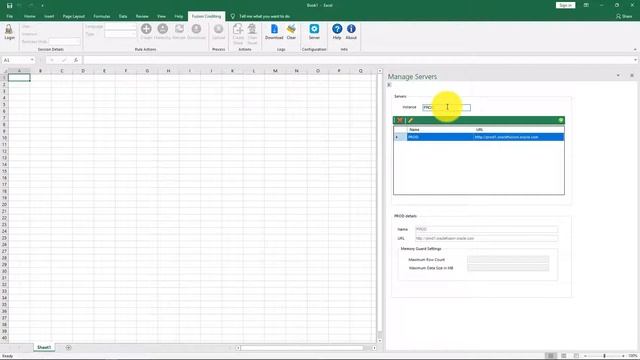Expand the formula bar arrow
The width and height of the screenshot is (640, 360).
point(636,60)
